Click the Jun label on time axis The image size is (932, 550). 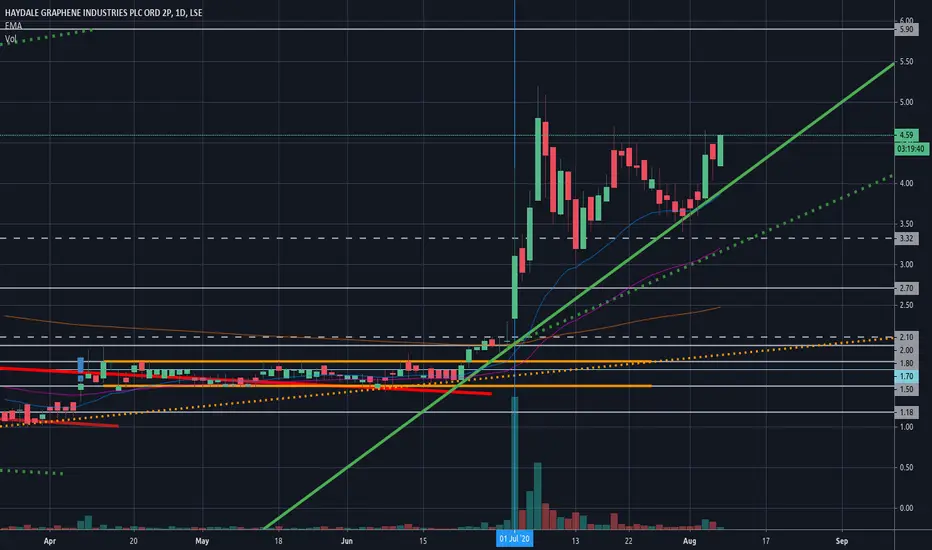click(x=347, y=541)
